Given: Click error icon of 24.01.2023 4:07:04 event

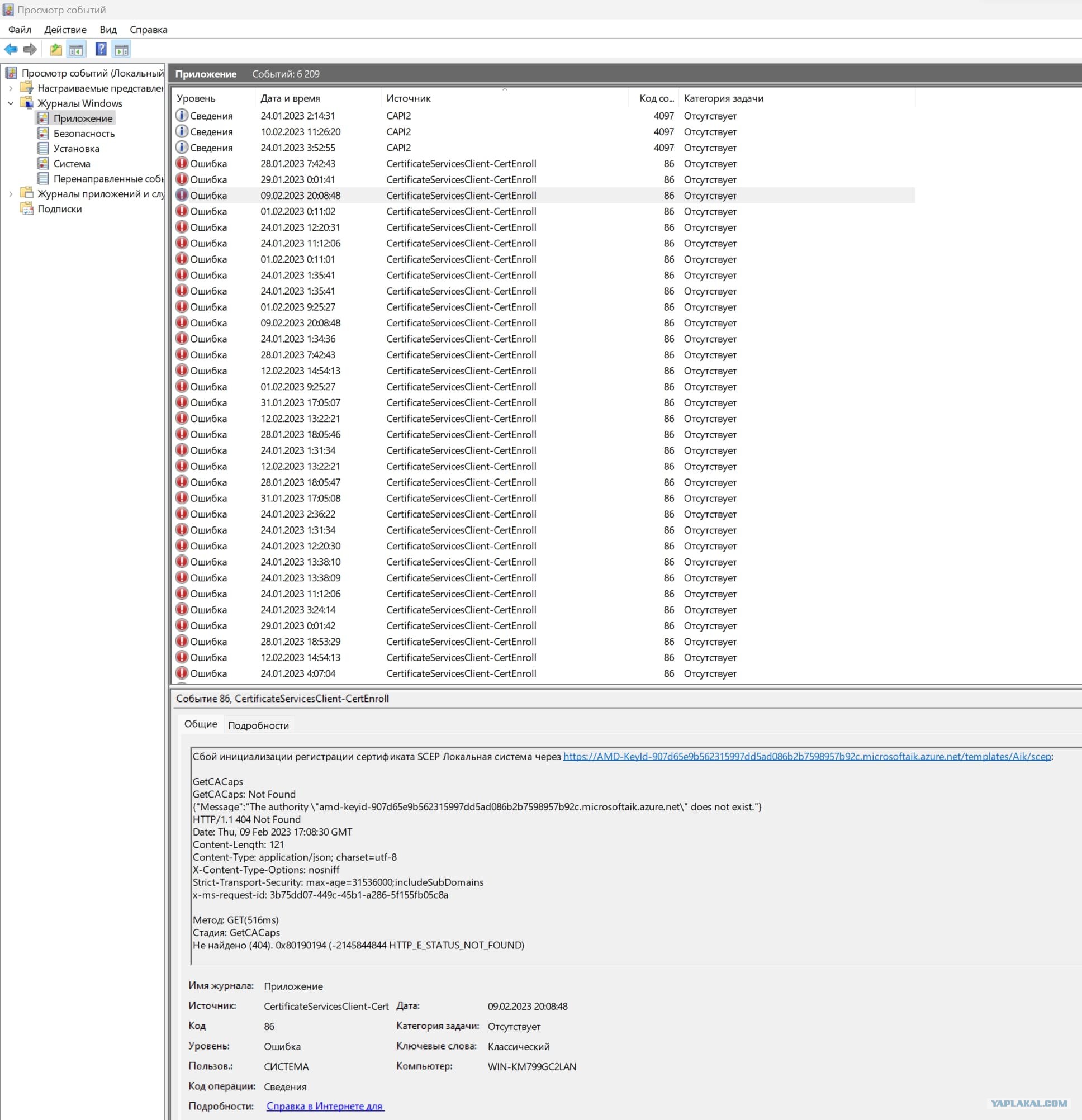Looking at the screenshot, I should (x=182, y=673).
